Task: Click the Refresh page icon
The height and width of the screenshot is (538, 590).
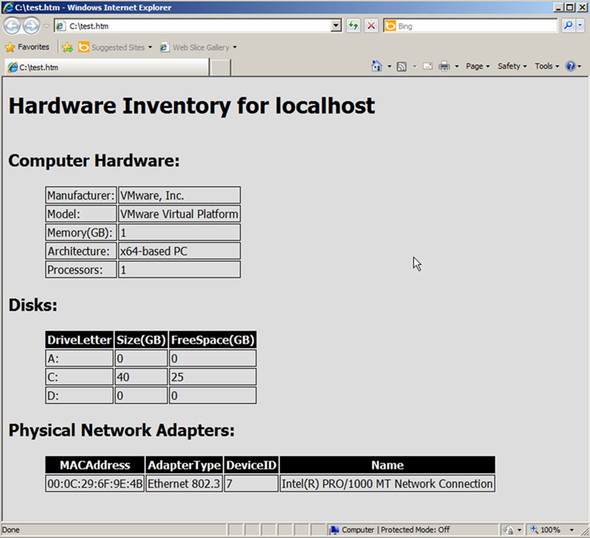Action: [353, 26]
